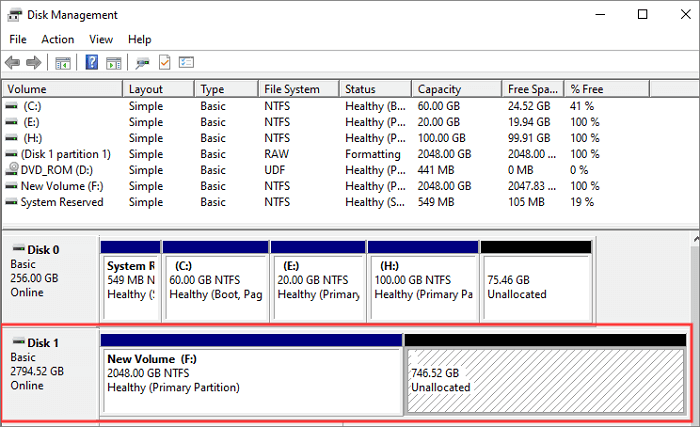The height and width of the screenshot is (427, 700).
Task: Click the Forward arrow toolbar icon
Action: [33, 62]
